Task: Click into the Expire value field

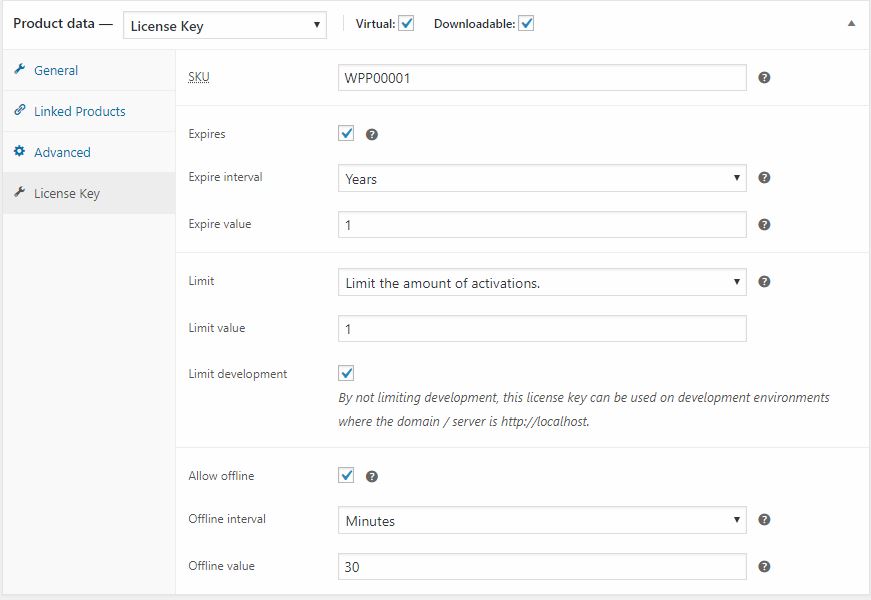Action: coord(542,224)
